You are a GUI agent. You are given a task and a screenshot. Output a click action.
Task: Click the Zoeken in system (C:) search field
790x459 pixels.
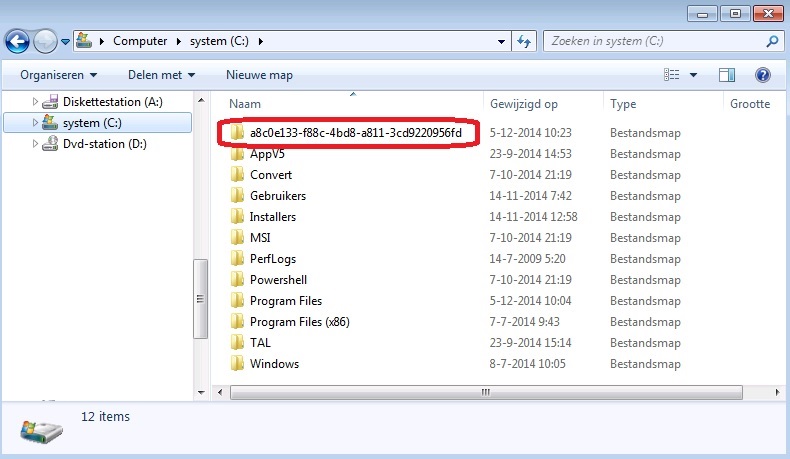(650, 42)
